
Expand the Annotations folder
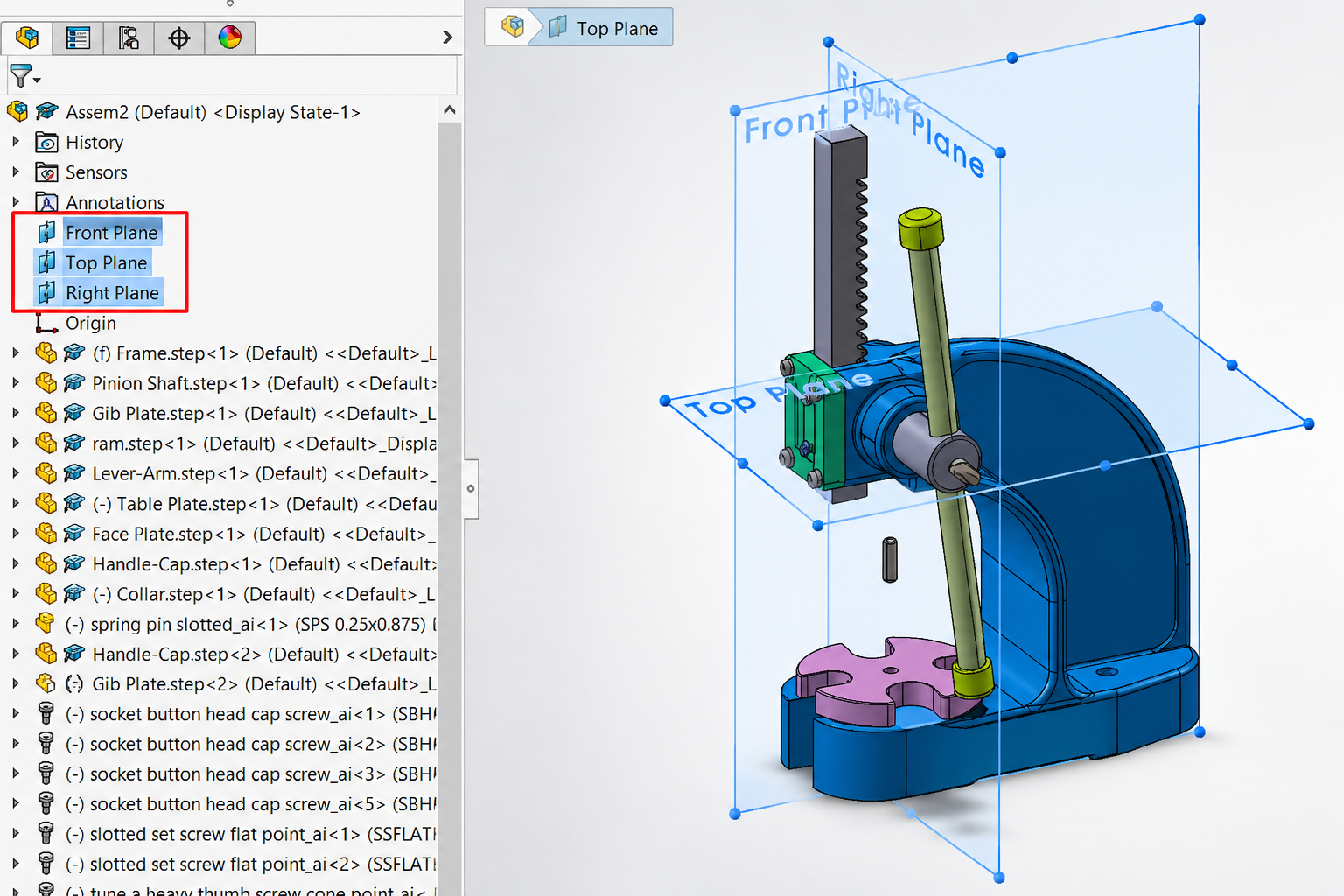[16, 202]
